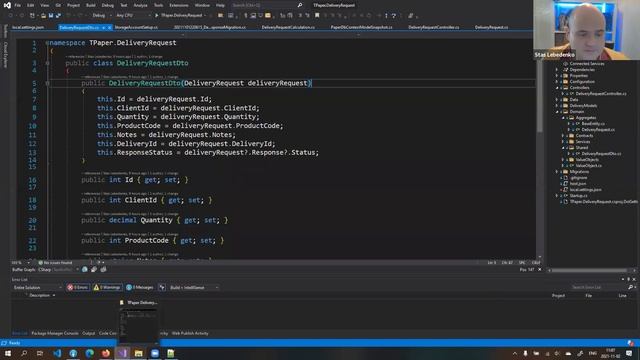
Task: Open the Debug menu
Action: (108, 5)
